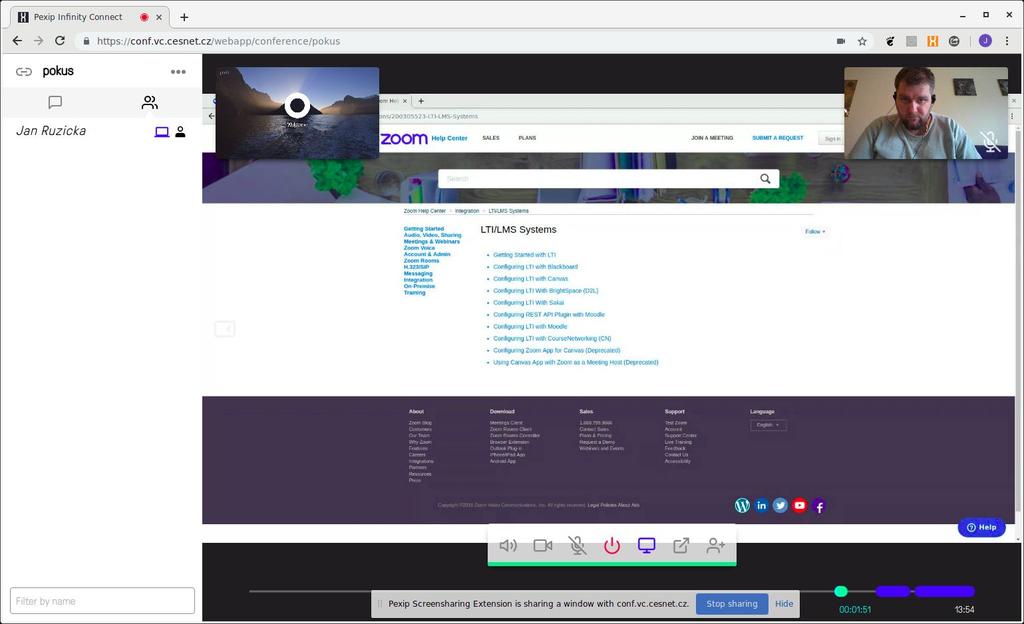Open the orange Pexip extension icon

pos(933,41)
